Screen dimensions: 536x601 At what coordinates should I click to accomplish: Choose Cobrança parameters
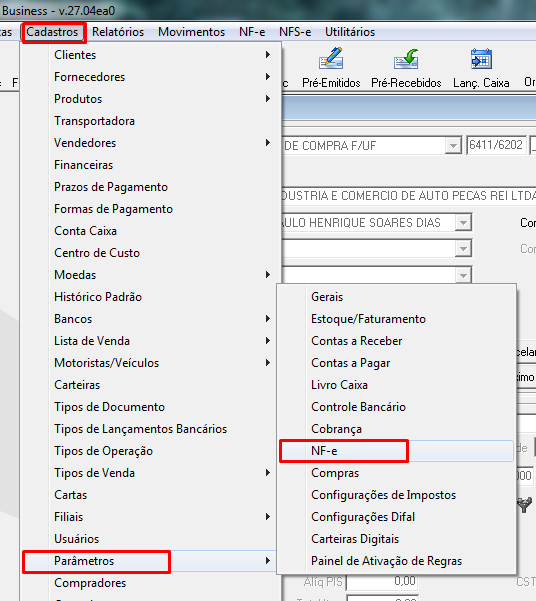tap(396, 429)
